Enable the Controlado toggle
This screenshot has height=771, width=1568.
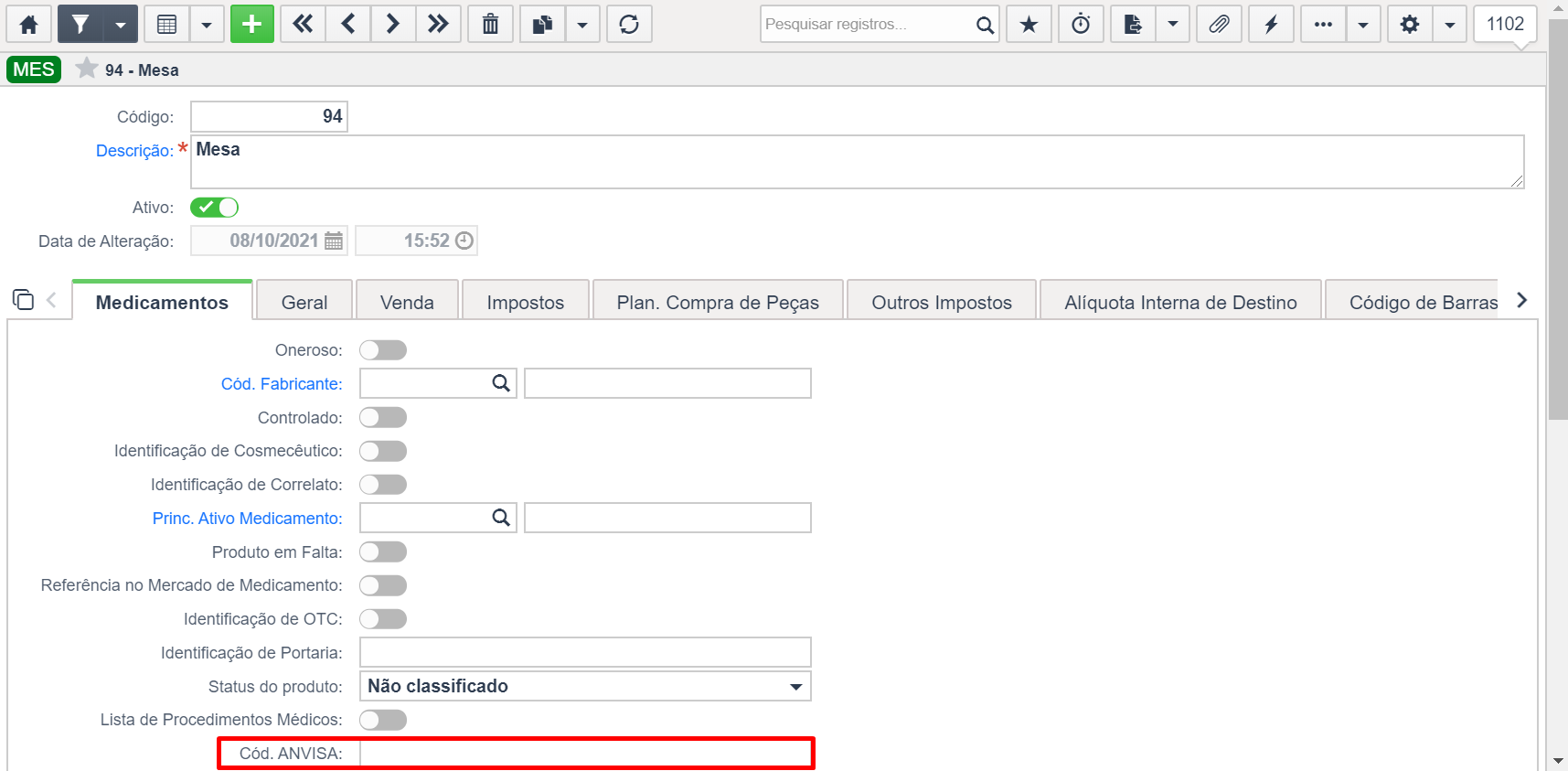pyautogui.click(x=383, y=418)
